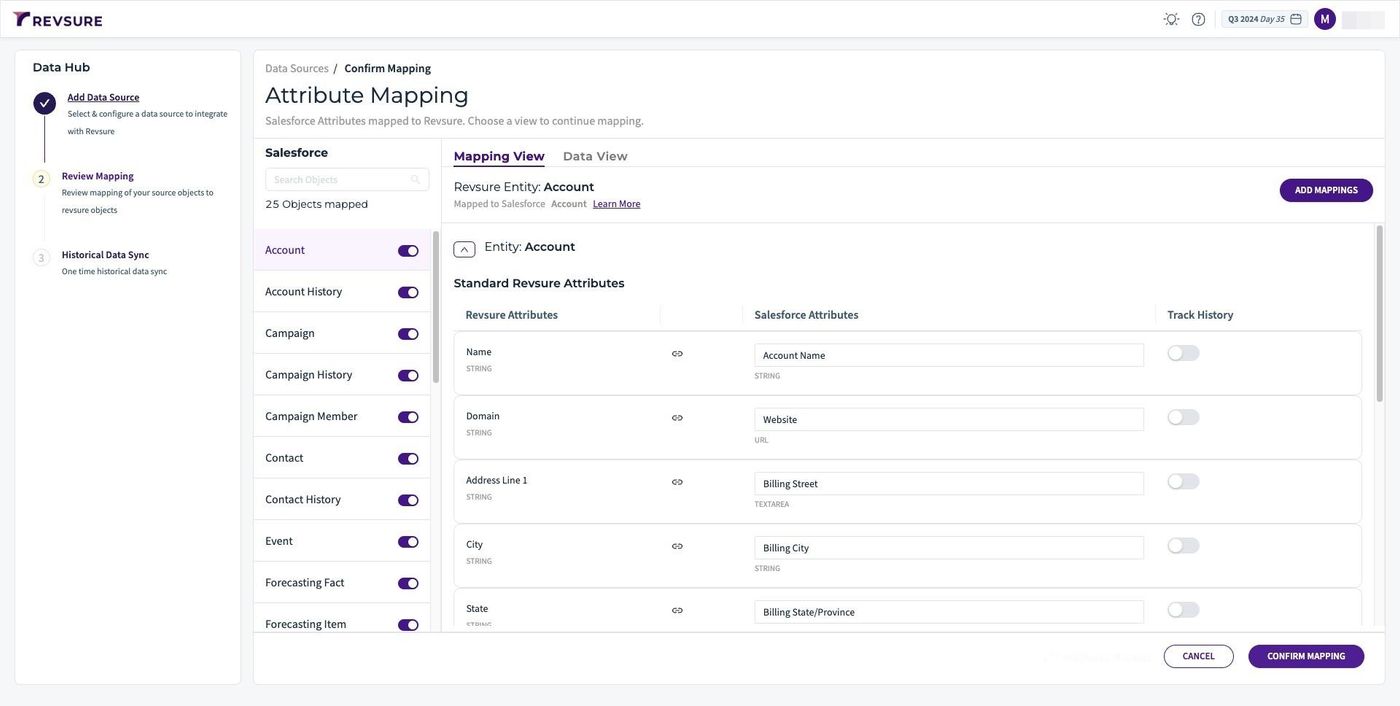Click the link icon for Domain attribute

pos(677,418)
